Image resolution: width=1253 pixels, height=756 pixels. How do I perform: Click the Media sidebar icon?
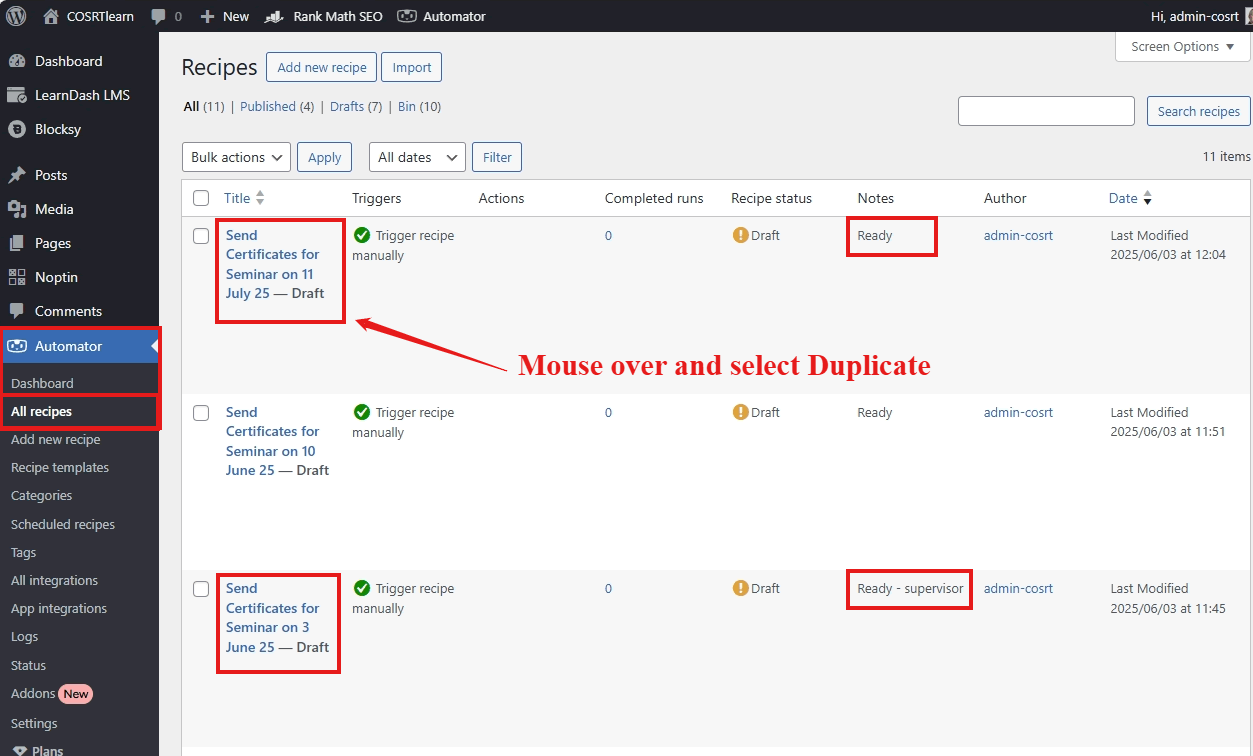(x=17, y=209)
